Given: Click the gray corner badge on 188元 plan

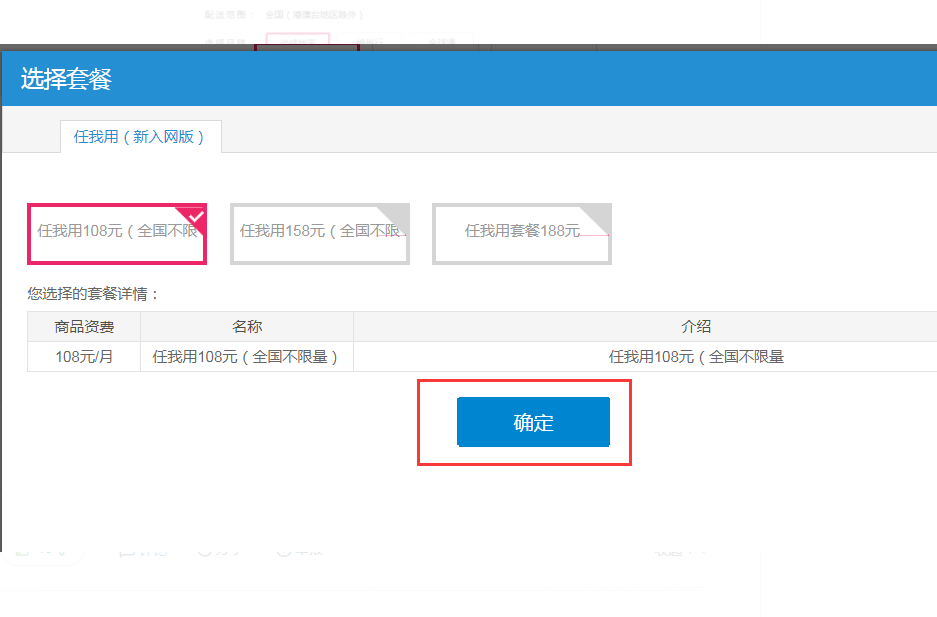Looking at the screenshot, I should (600, 215).
